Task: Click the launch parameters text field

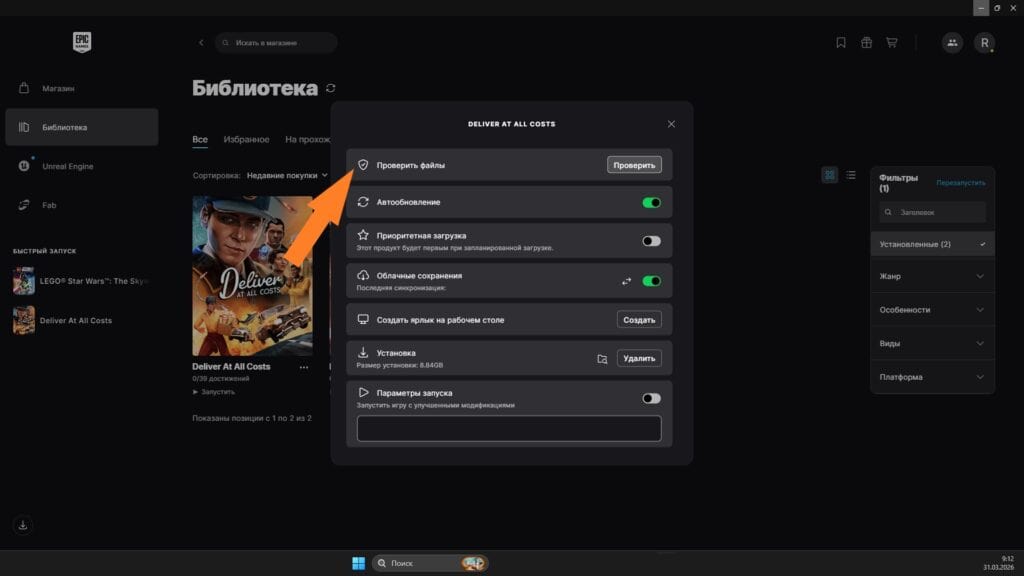Action: pyautogui.click(x=509, y=428)
